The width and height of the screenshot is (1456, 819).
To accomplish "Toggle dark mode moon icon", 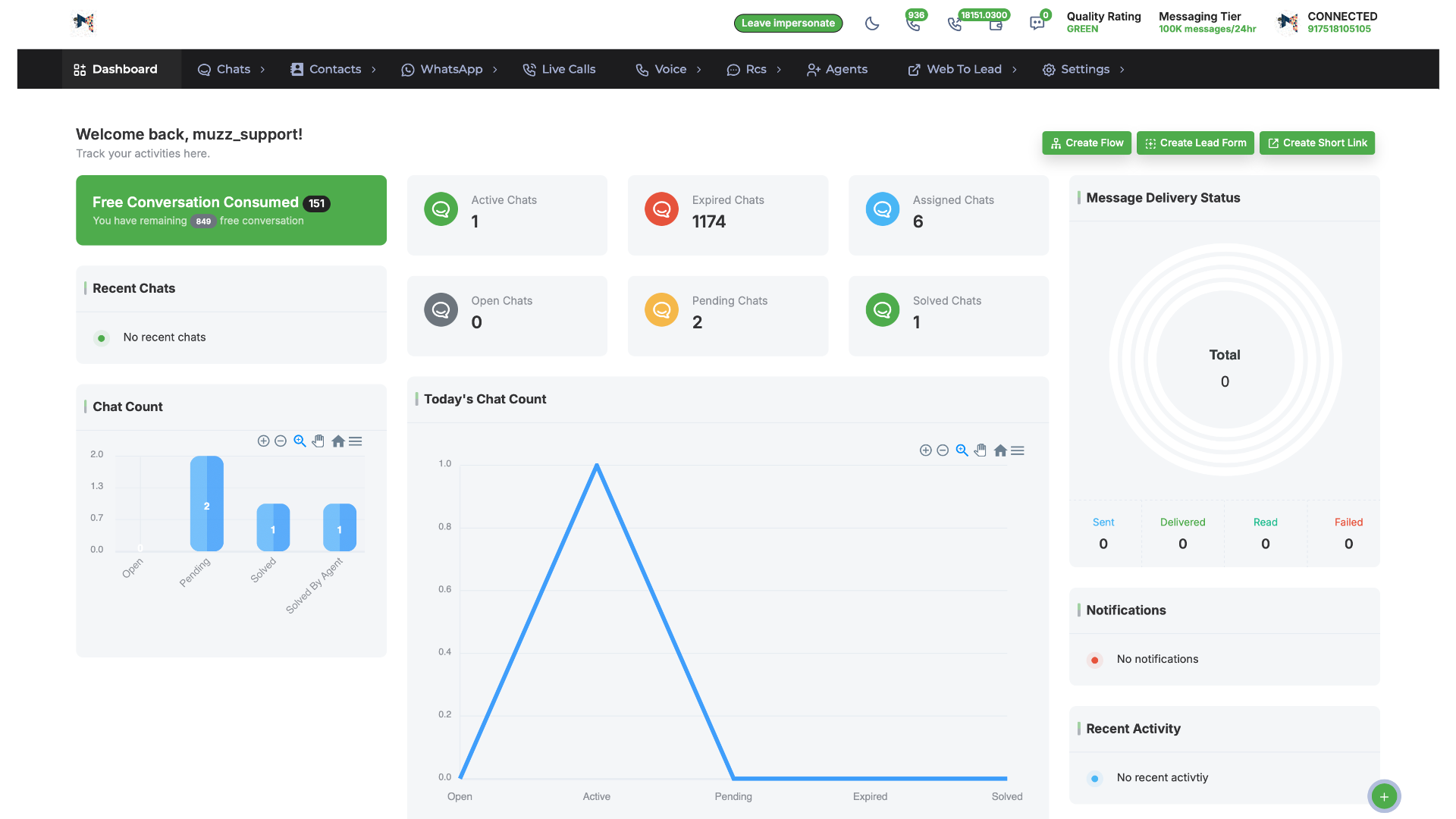I will tap(872, 24).
